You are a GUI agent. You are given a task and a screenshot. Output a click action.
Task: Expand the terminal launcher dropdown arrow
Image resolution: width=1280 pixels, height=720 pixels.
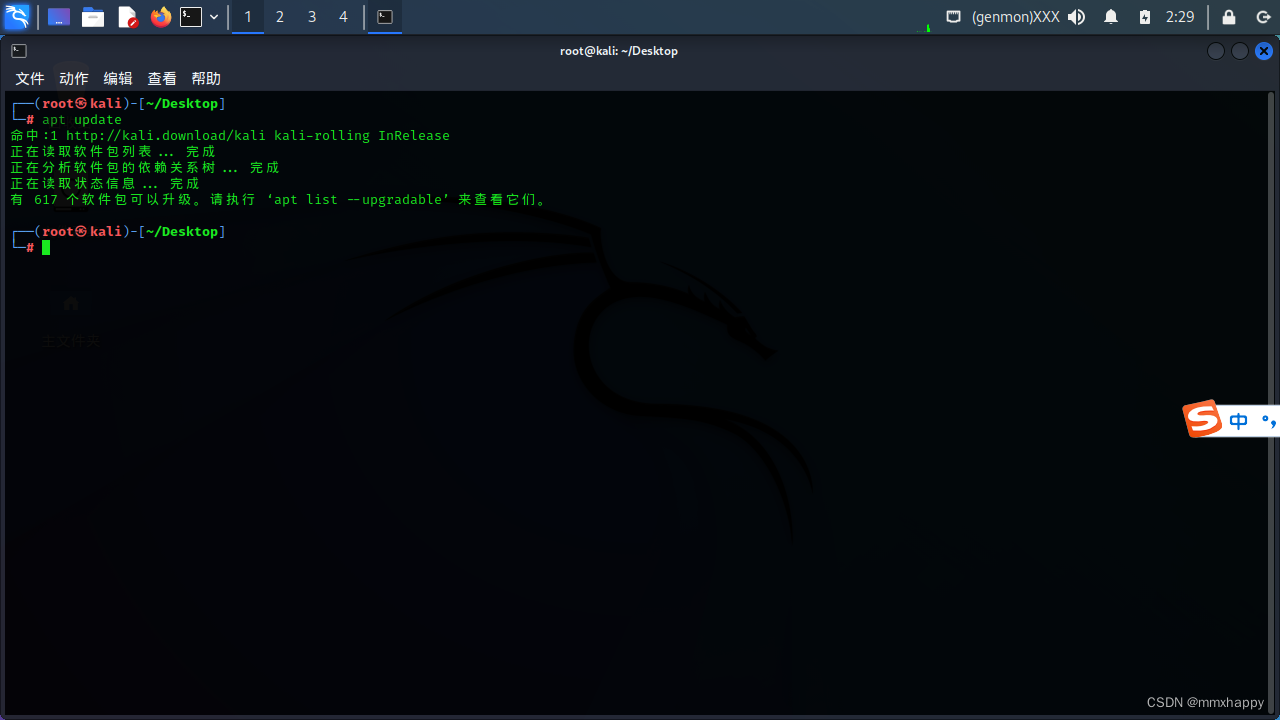[x=214, y=17]
